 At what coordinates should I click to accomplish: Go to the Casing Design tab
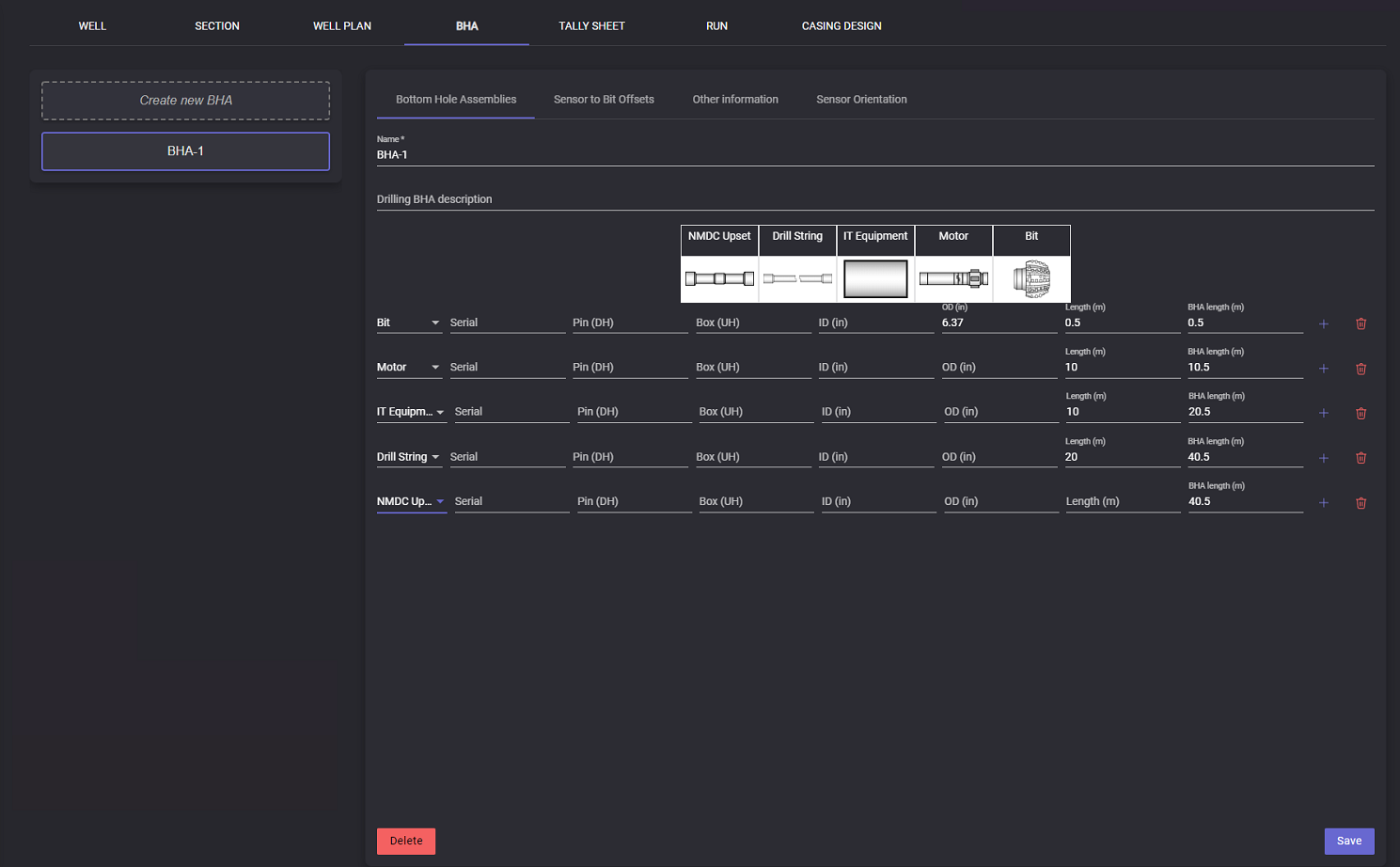click(841, 26)
